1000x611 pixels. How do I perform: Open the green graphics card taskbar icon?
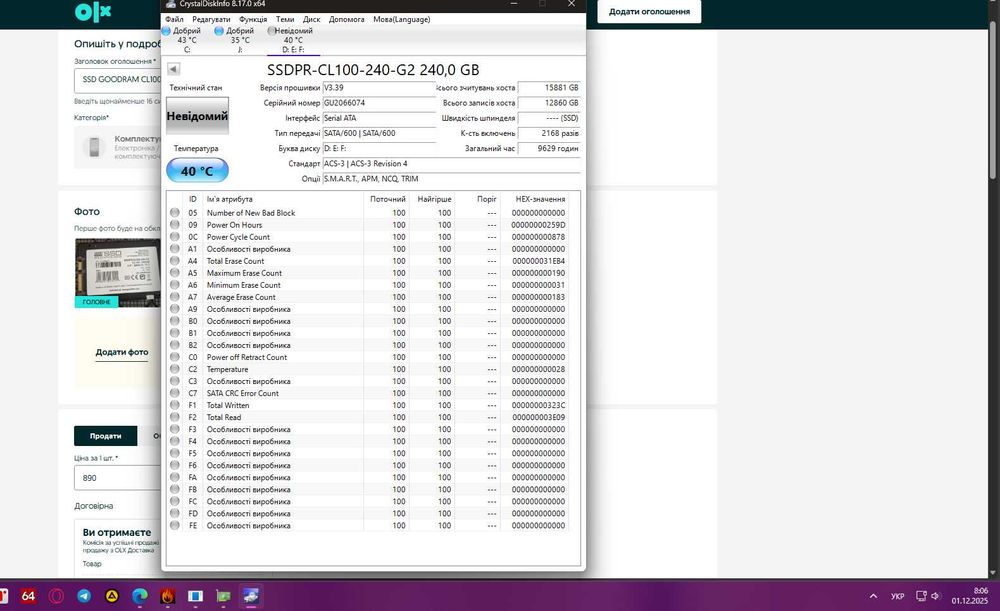(x=223, y=596)
